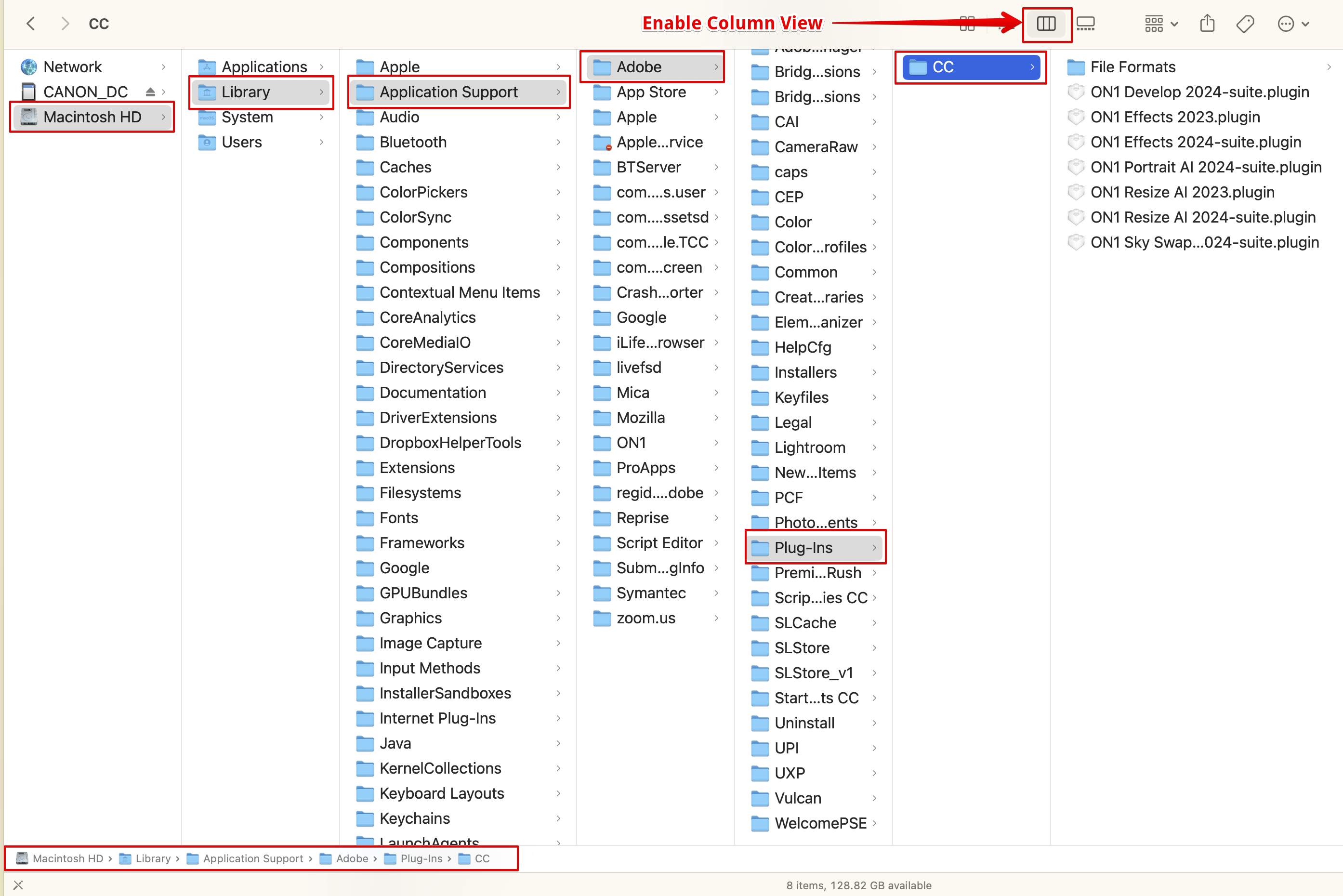Select the CANON_DC drive

pyautogui.click(x=93, y=92)
